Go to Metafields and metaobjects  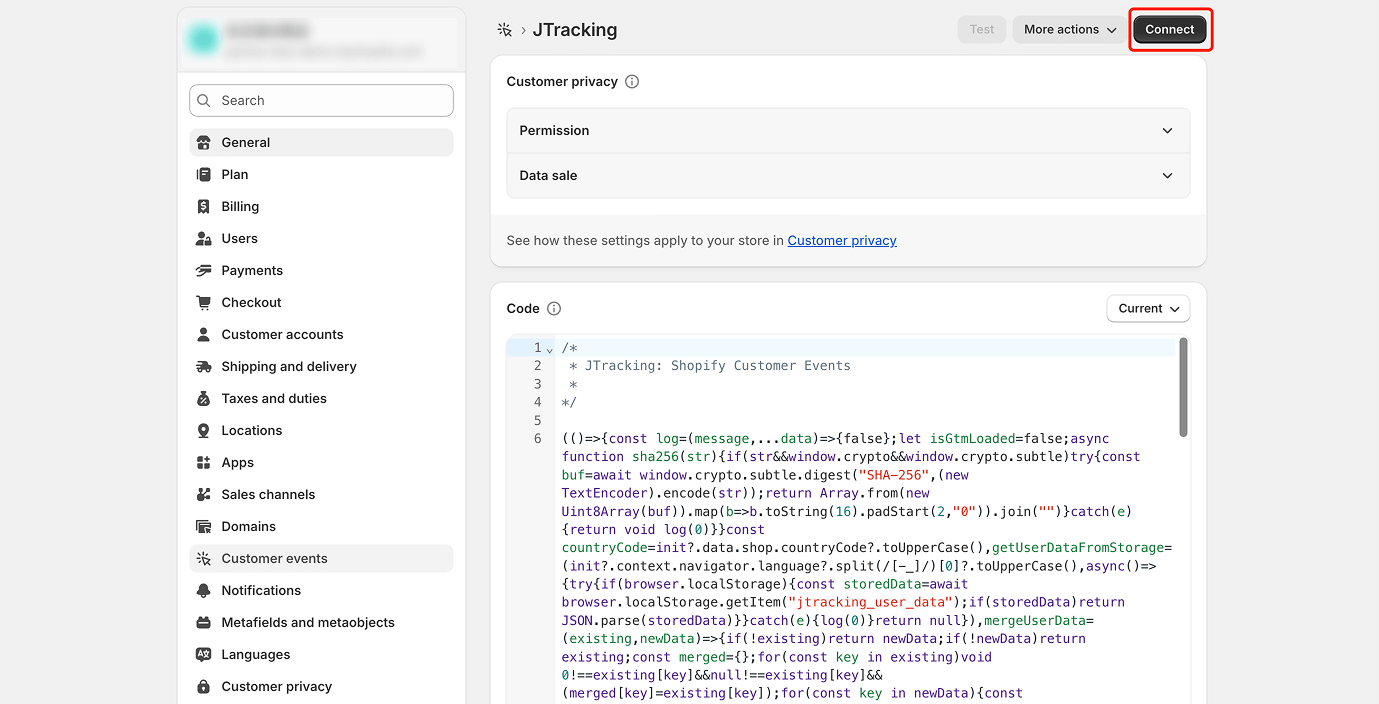[x=308, y=623]
